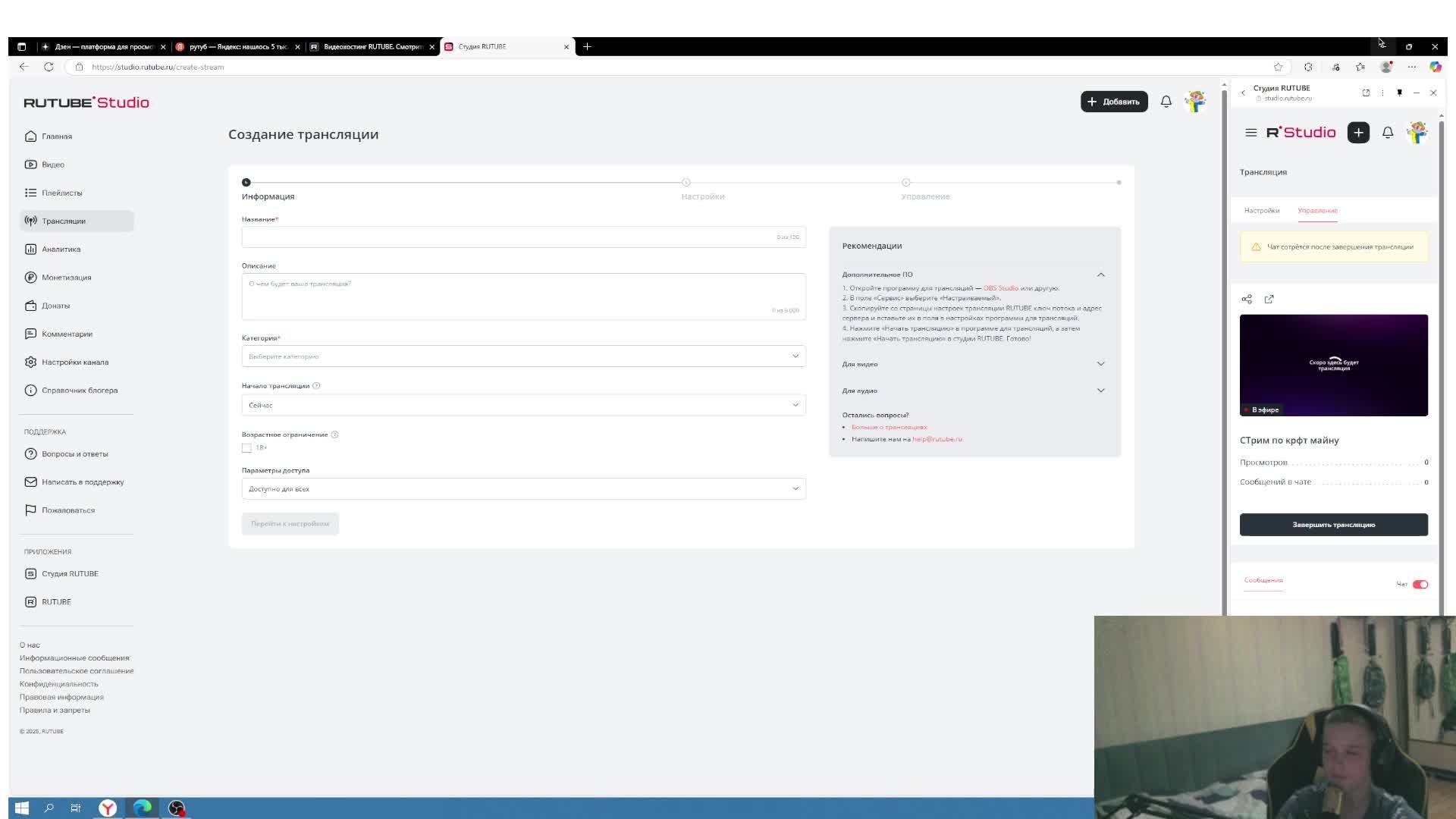Open browser settings three-dots menu
Image resolution: width=1456 pixels, height=819 pixels.
pos(1411,67)
